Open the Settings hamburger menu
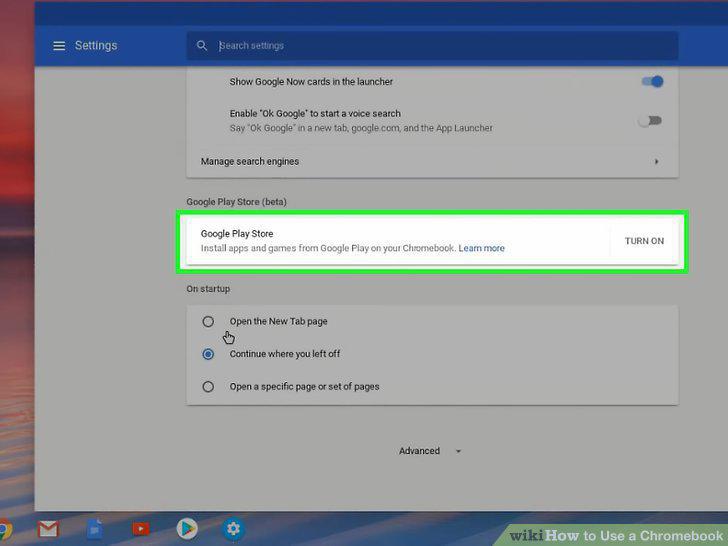This screenshot has width=728, height=546. click(59, 46)
